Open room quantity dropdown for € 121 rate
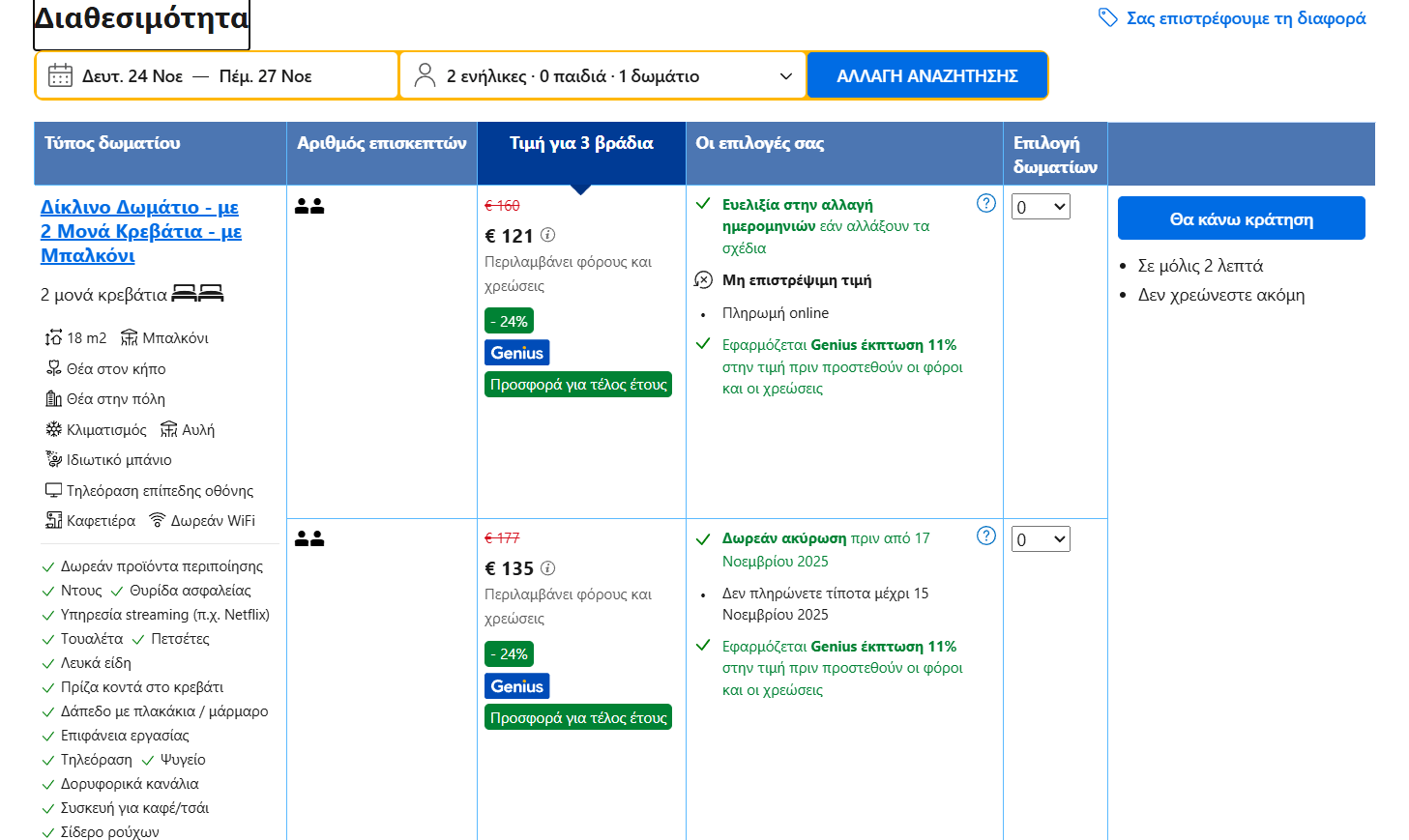This screenshot has height=840, width=1409. pos(1041,207)
